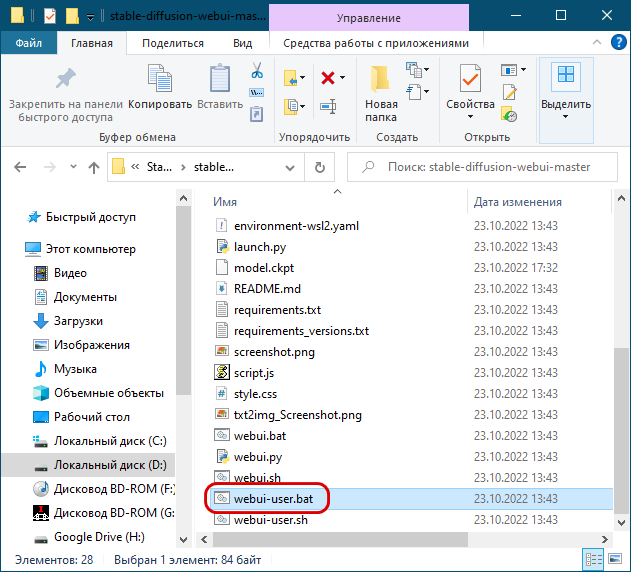Open Quick access in navigation pane
The width and height of the screenshot is (631, 572).
[x=91, y=217]
